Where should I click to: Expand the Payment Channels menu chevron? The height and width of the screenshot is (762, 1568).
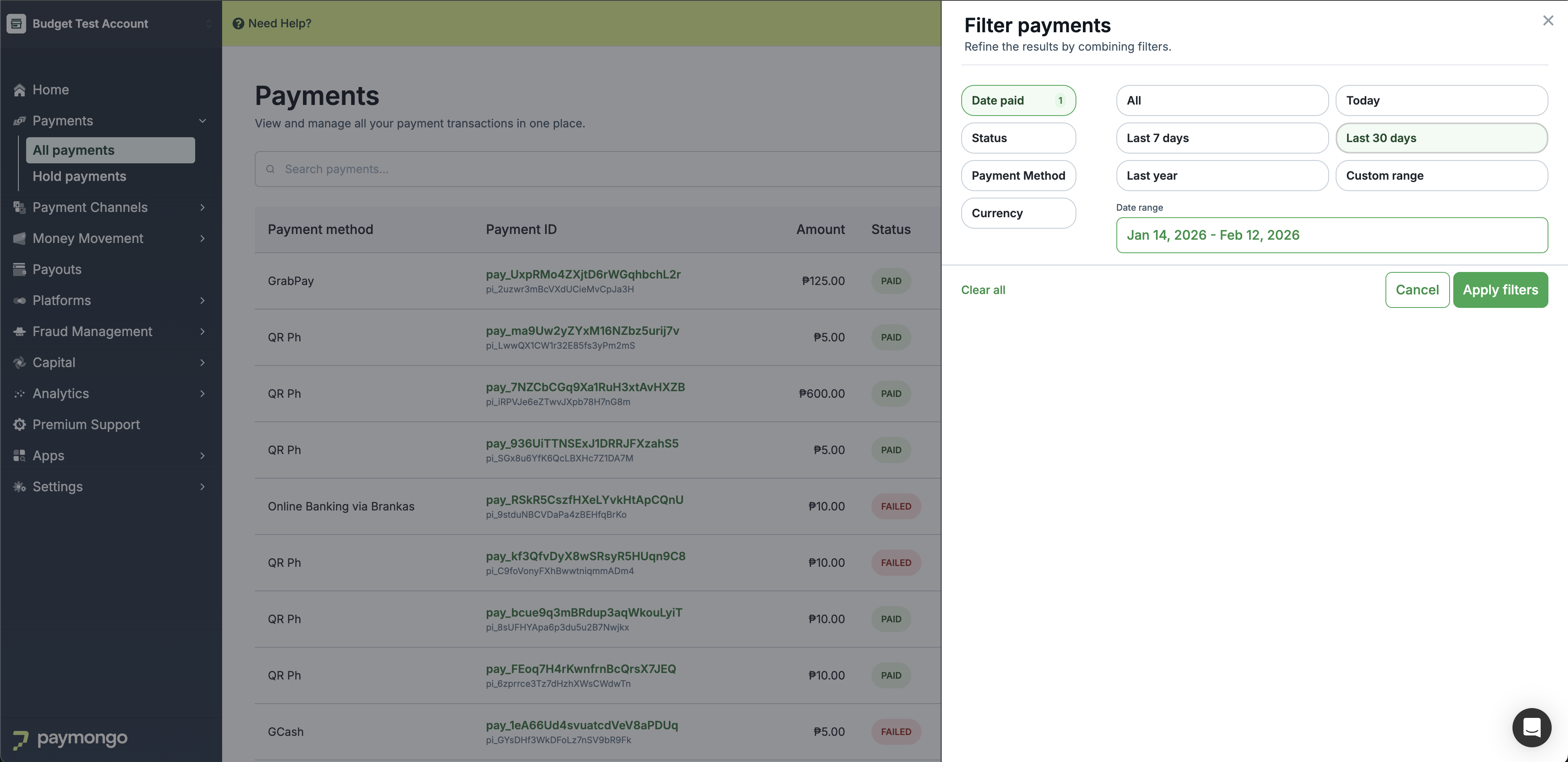[203, 207]
